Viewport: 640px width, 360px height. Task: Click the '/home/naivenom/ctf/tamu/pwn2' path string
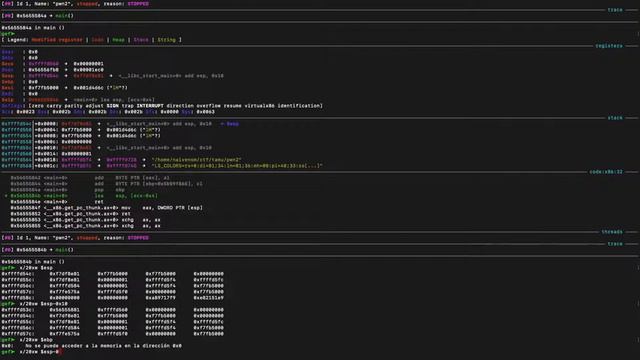[197, 160]
